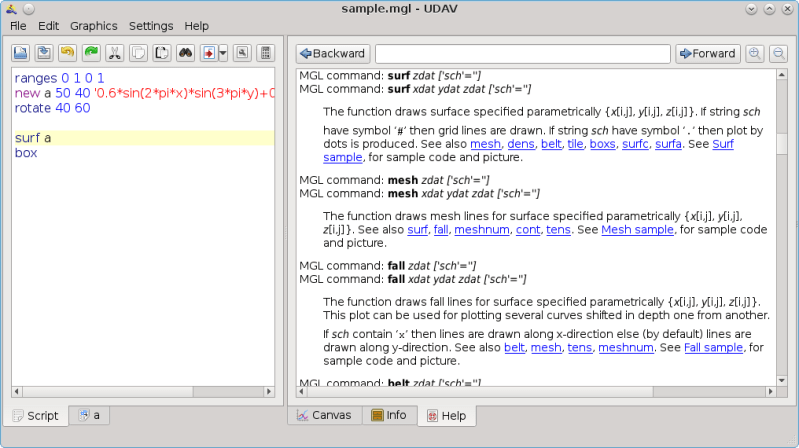The image size is (799, 448).
Task: Follow the 'fall' link under mesh
Action: [x=441, y=230]
